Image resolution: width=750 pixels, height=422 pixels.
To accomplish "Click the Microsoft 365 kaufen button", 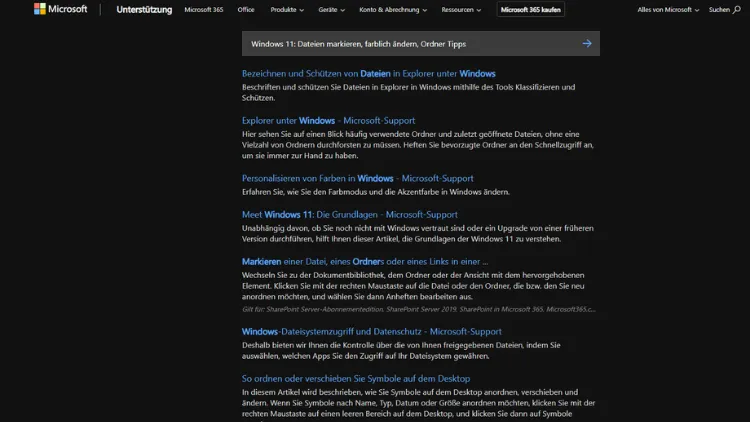I will tap(530, 10).
